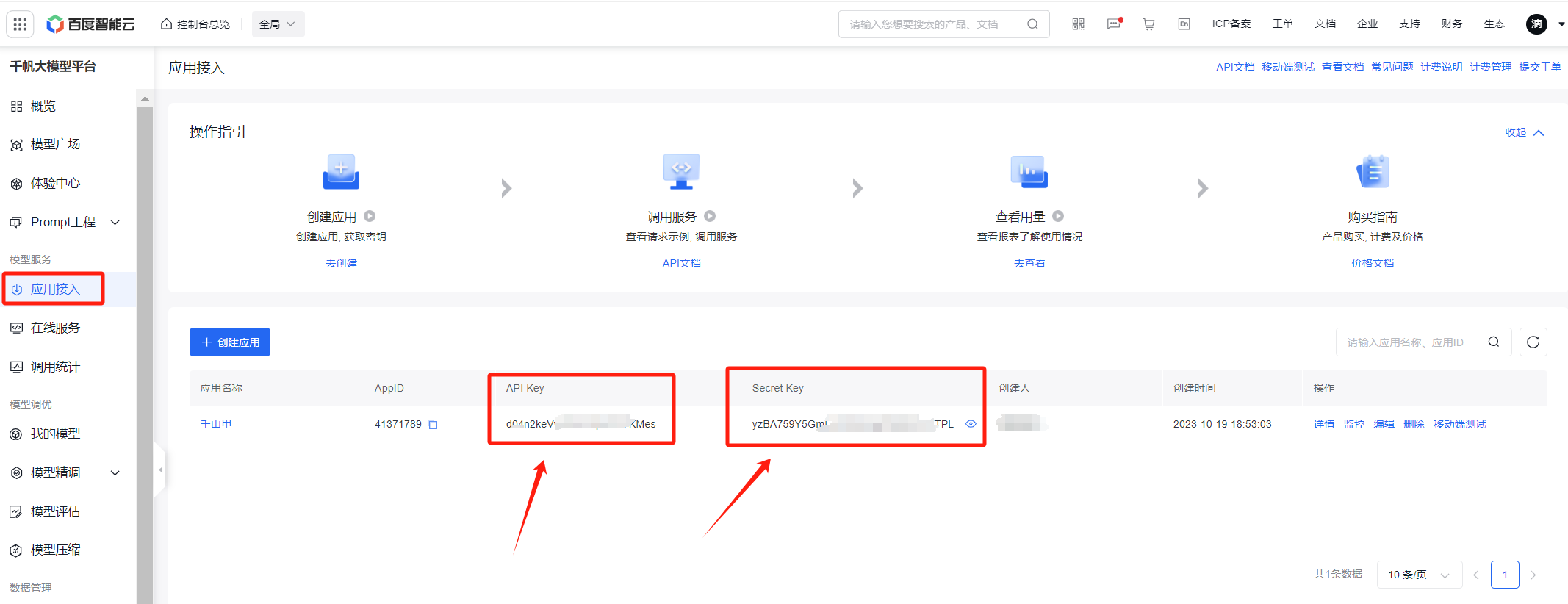This screenshot has width=1568, height=604.
Task: Refresh the application list
Action: [x=1533, y=342]
